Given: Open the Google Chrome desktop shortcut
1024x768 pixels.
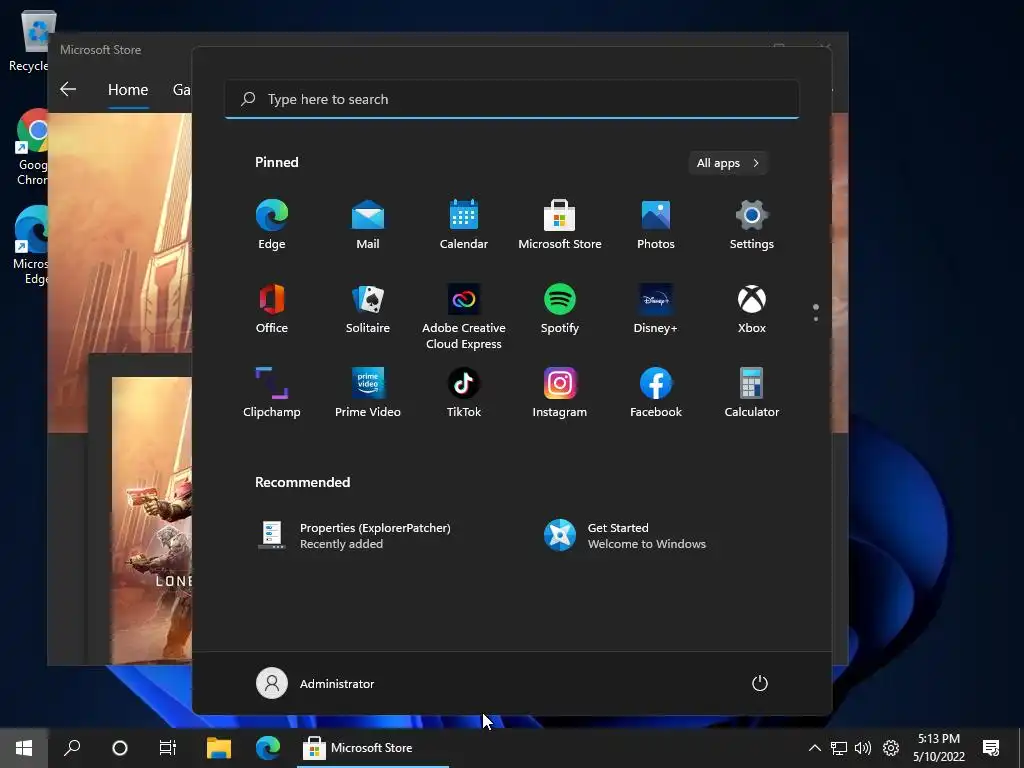Looking at the screenshot, I should pos(33,147).
